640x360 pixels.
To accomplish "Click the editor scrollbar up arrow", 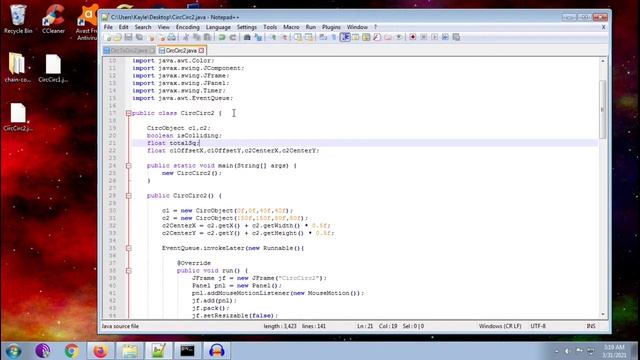I will coord(603,61).
